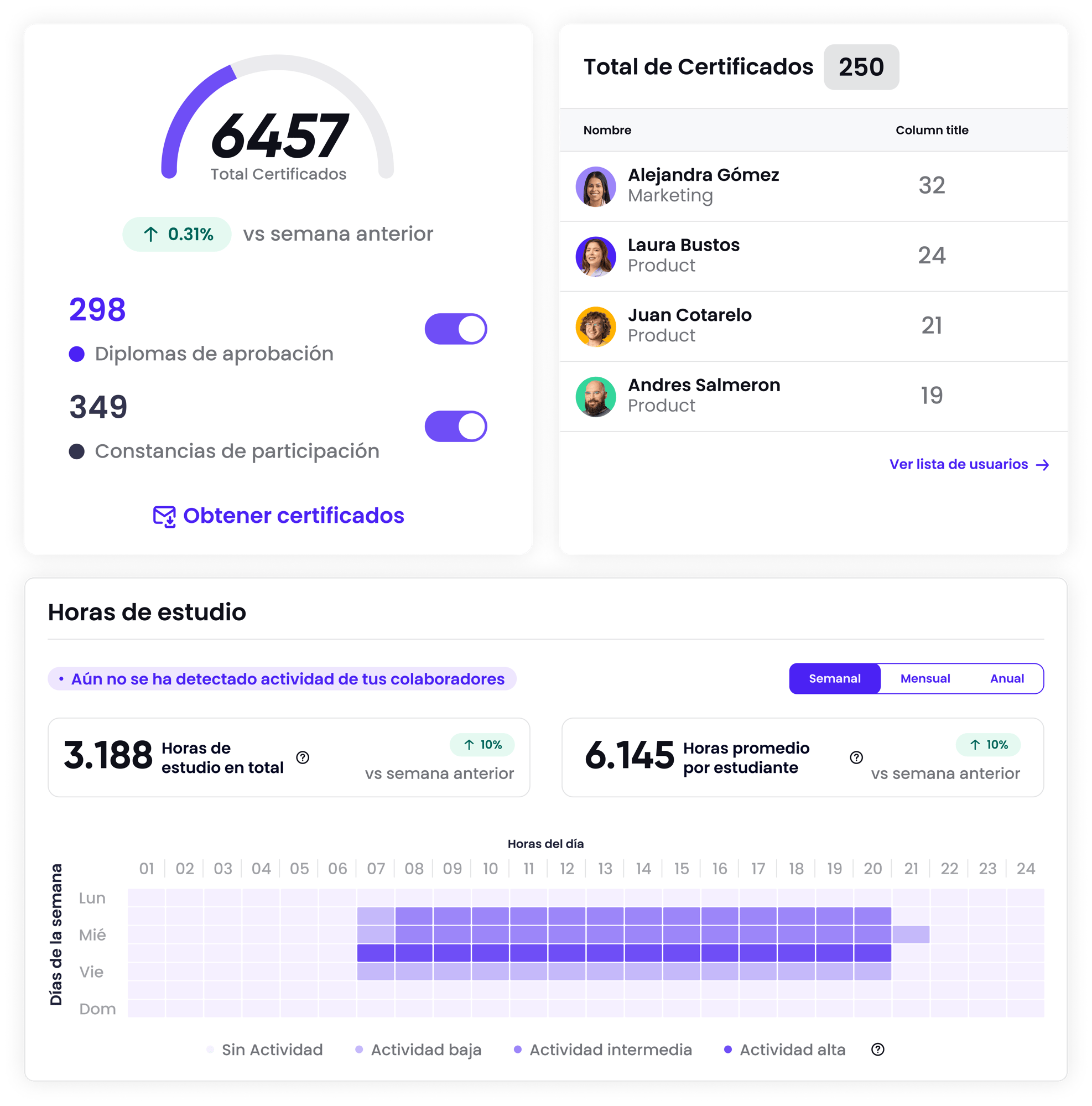Click help icon next to Horas promedio por estudiante
The height and width of the screenshot is (1106, 1092).
pyautogui.click(x=856, y=757)
